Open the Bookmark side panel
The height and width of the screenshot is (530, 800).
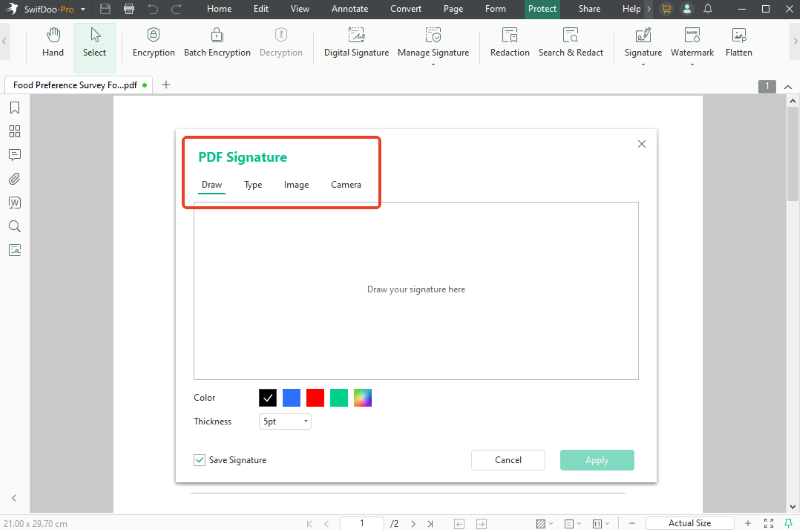[x=15, y=108]
